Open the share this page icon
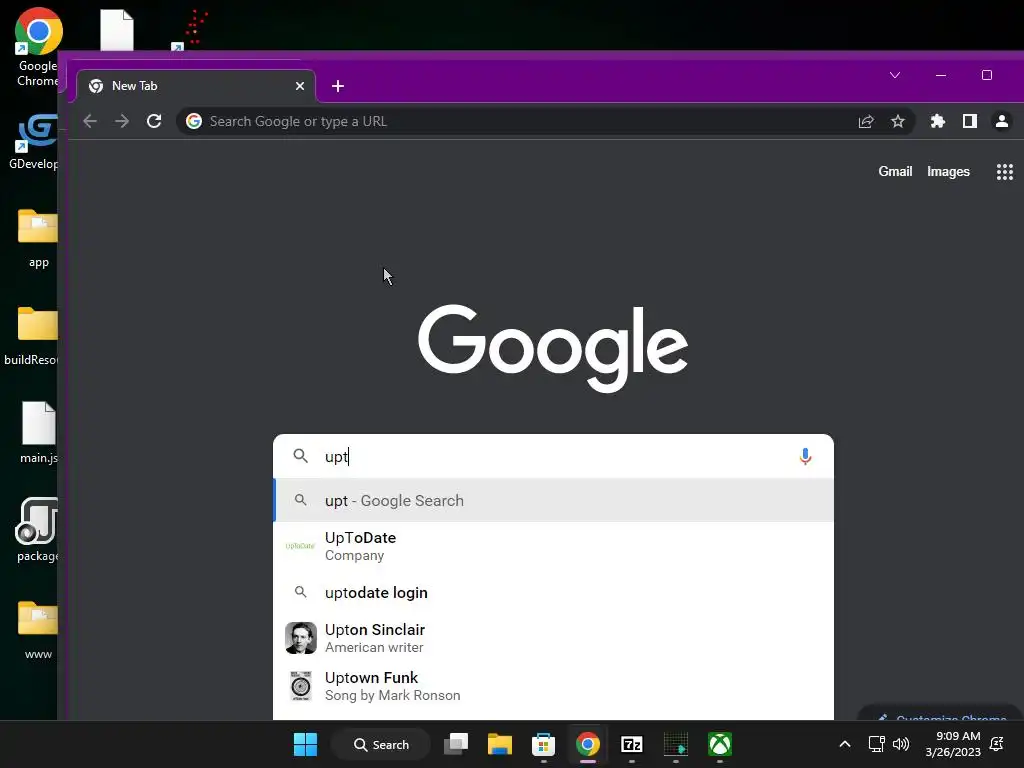Image resolution: width=1024 pixels, height=768 pixels. (x=866, y=121)
